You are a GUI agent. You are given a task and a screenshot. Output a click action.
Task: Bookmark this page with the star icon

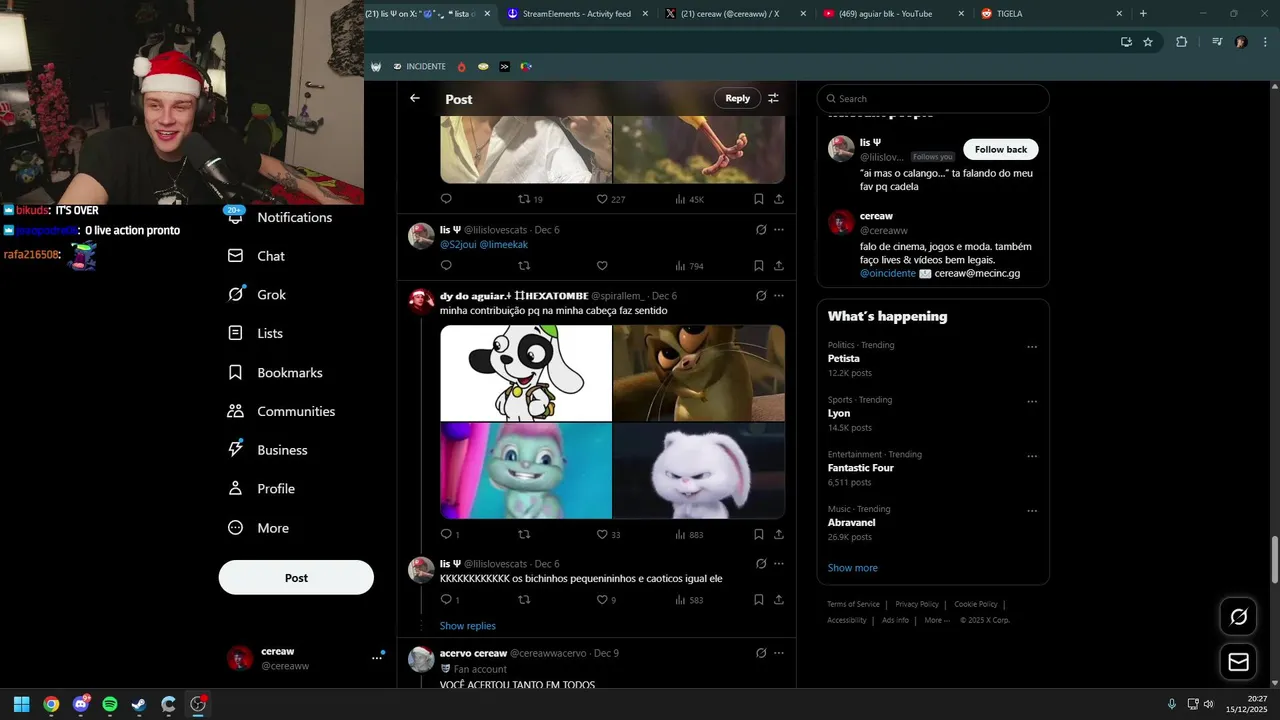(x=1148, y=42)
